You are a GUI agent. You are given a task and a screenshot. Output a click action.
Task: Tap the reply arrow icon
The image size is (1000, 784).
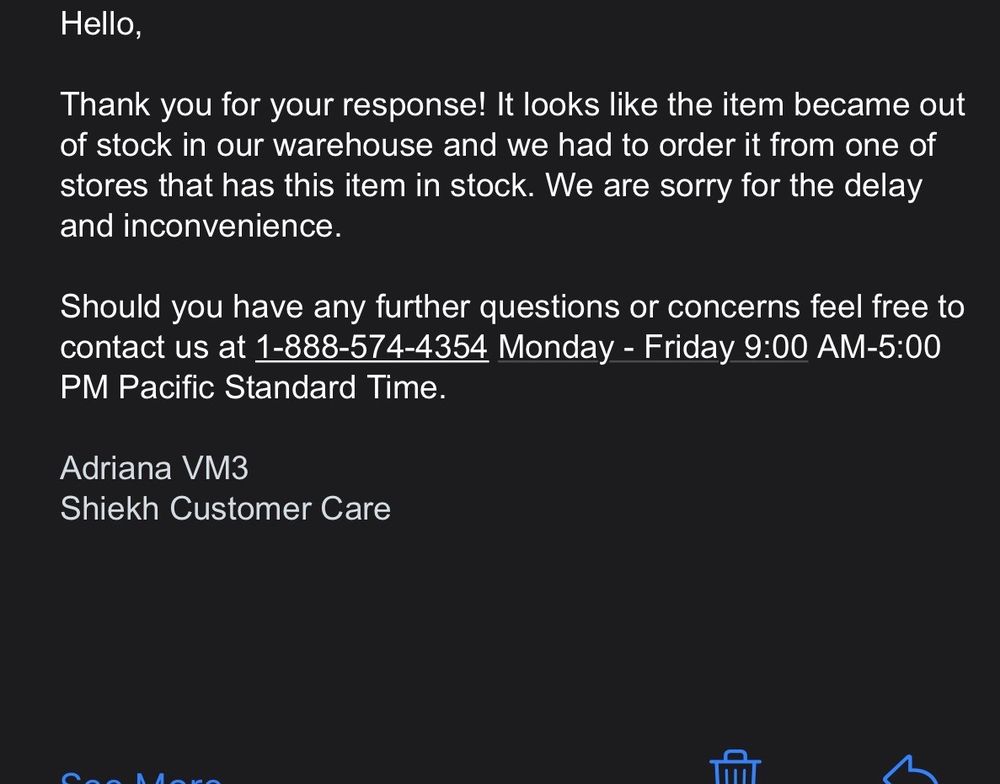pyautogui.click(x=909, y=772)
